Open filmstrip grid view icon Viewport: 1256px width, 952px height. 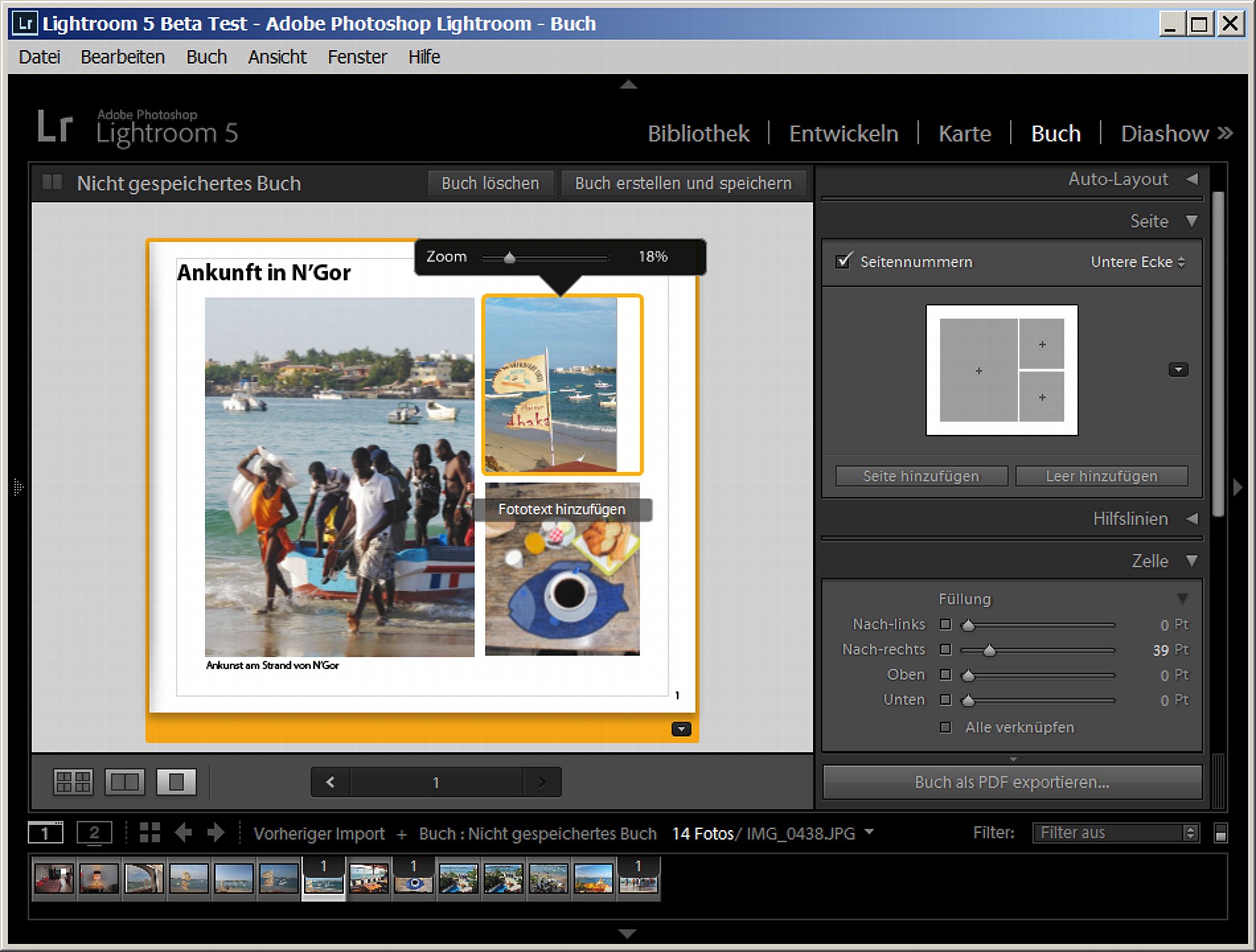[149, 833]
